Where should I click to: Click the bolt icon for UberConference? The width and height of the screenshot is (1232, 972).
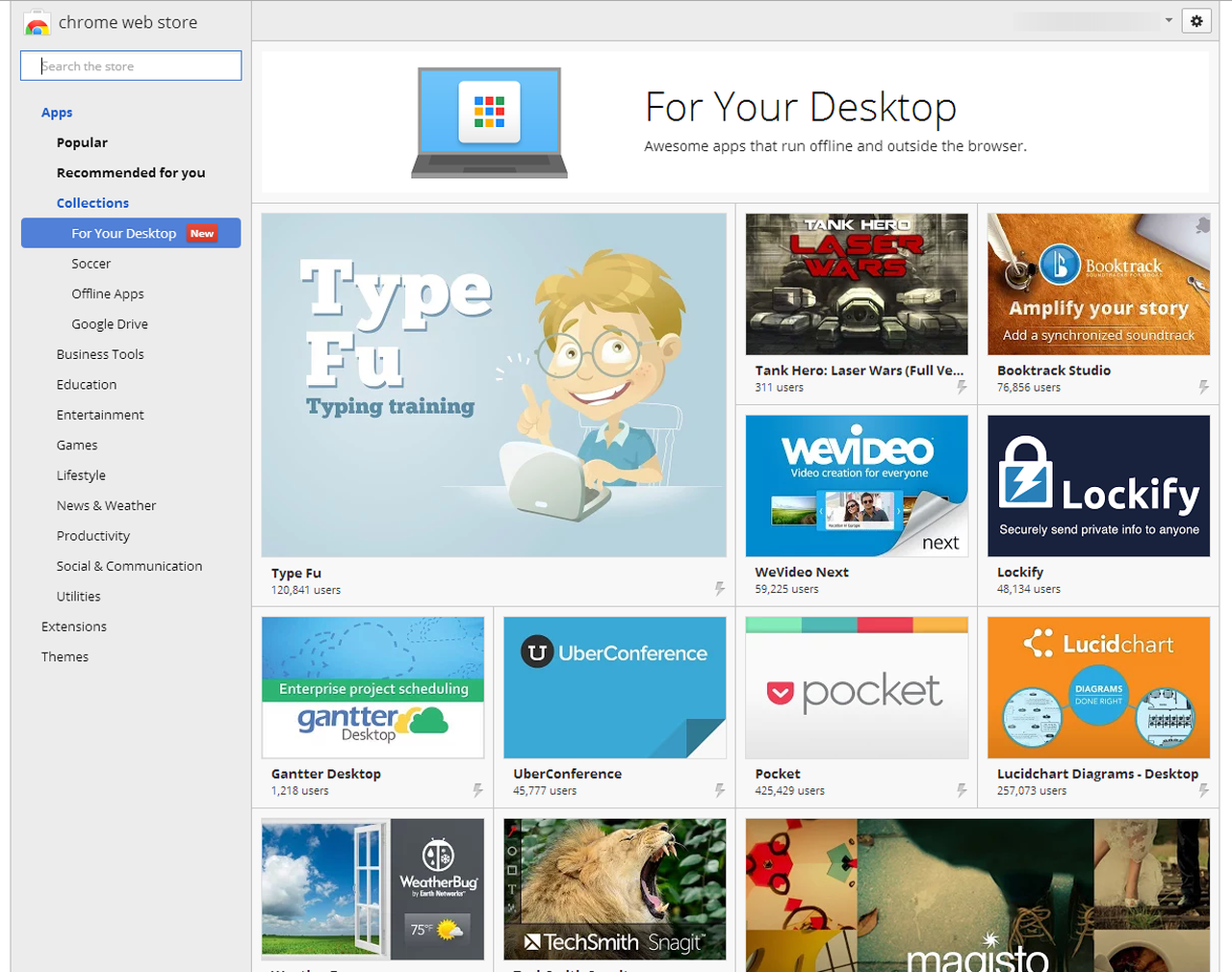[x=720, y=790]
